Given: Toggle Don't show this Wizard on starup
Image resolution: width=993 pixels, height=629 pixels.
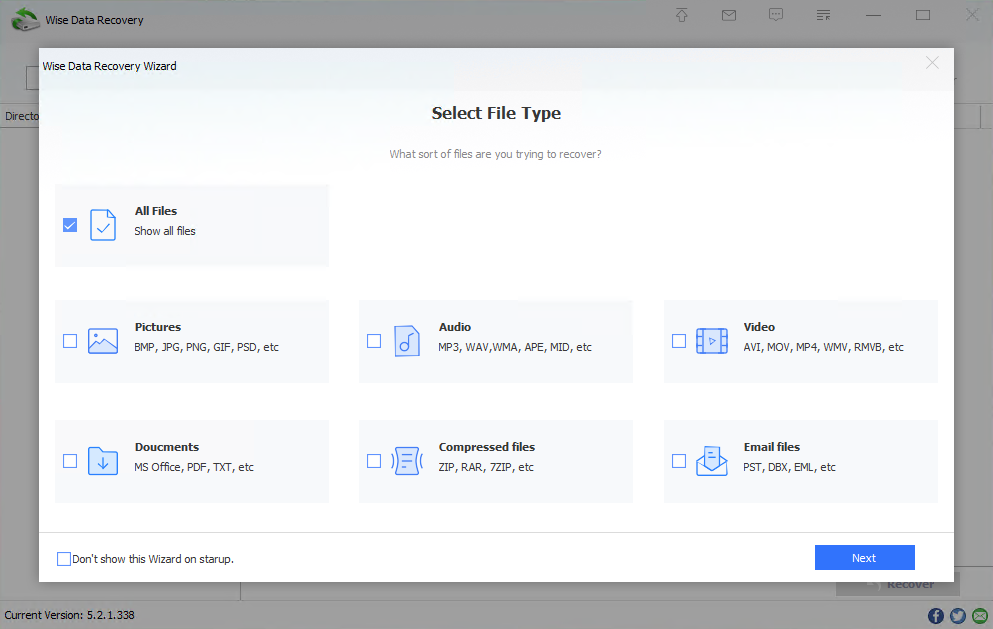Looking at the screenshot, I should coord(64,559).
